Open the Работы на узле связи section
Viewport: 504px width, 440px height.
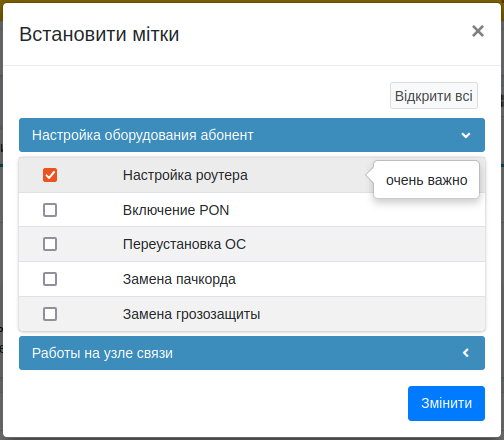[x=252, y=353]
